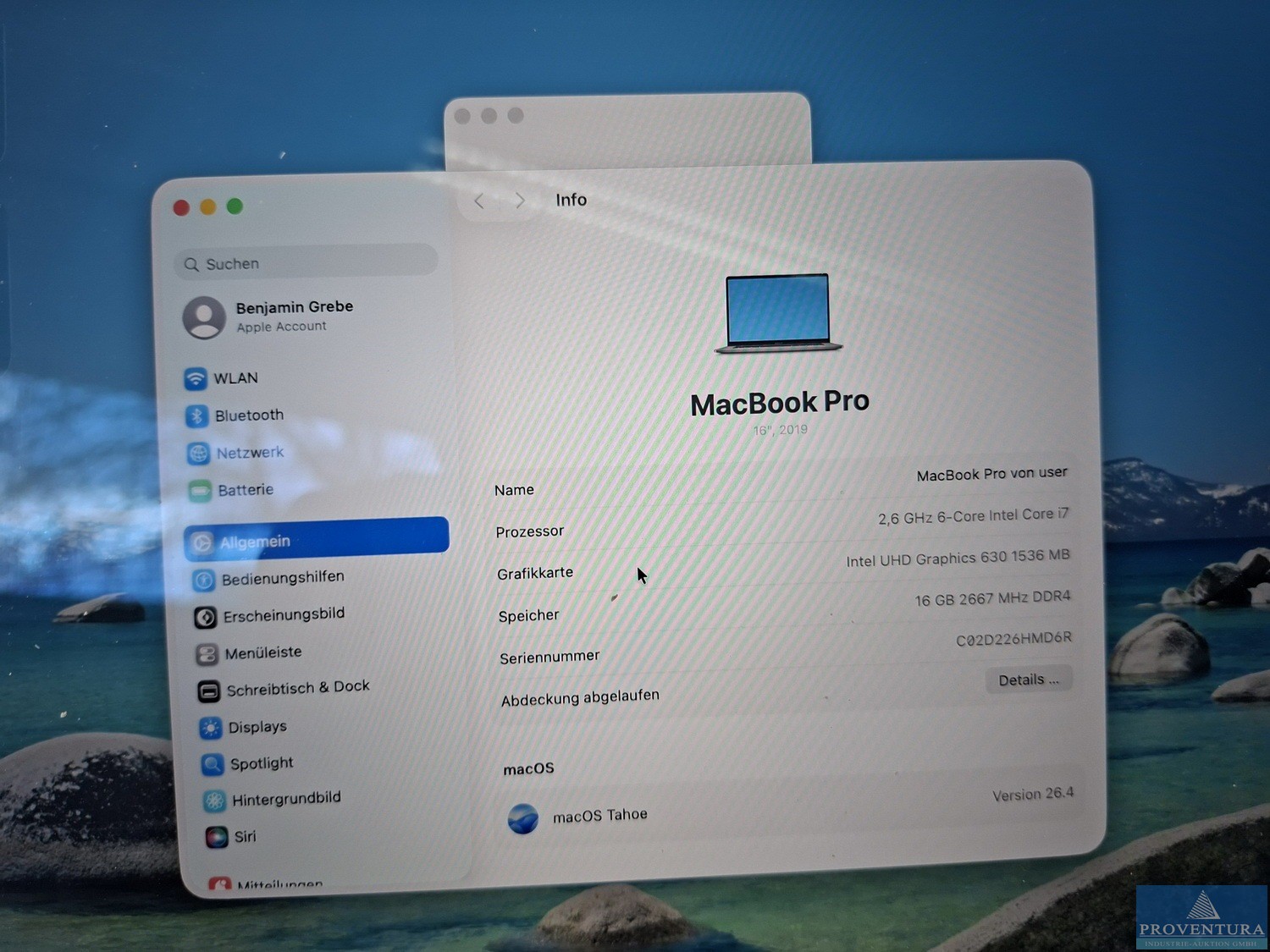Open Bluetooth settings via its icon

click(197, 415)
